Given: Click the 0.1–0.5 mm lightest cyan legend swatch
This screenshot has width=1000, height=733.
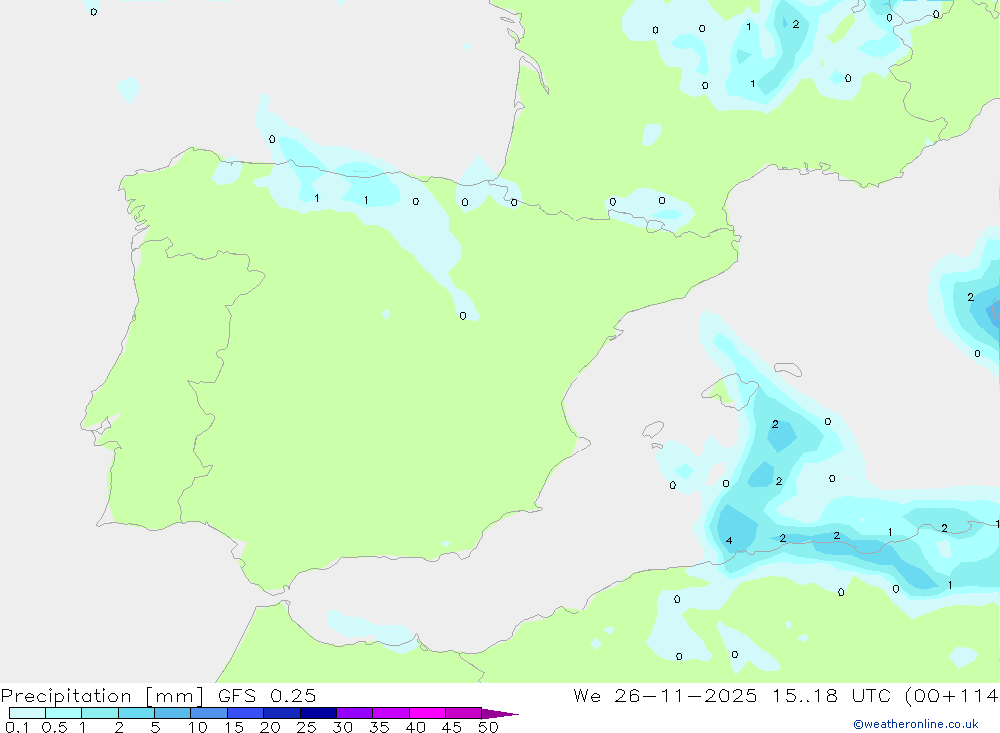Looking at the screenshot, I should tap(27, 713).
